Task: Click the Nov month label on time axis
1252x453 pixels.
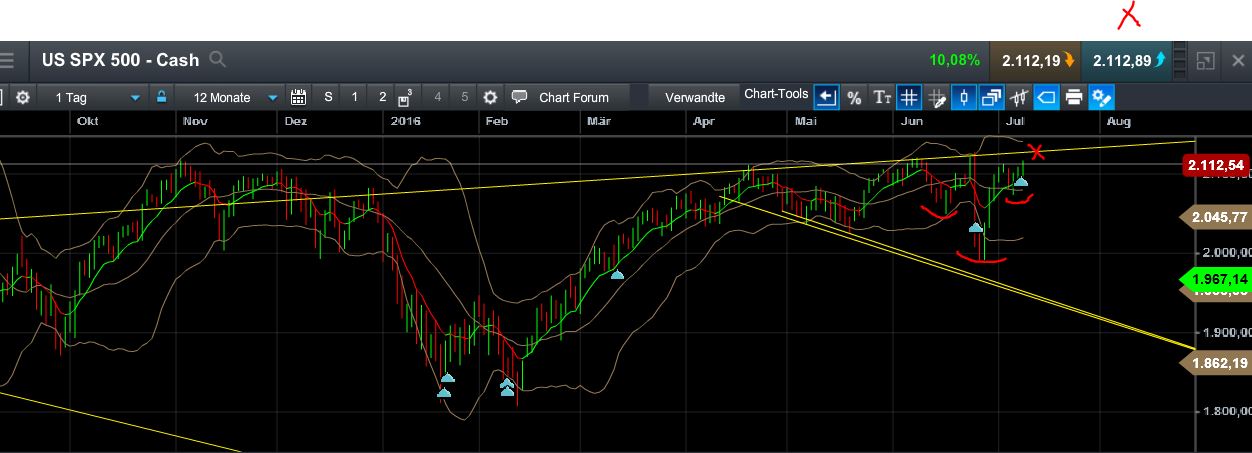Action: pyautogui.click(x=194, y=121)
